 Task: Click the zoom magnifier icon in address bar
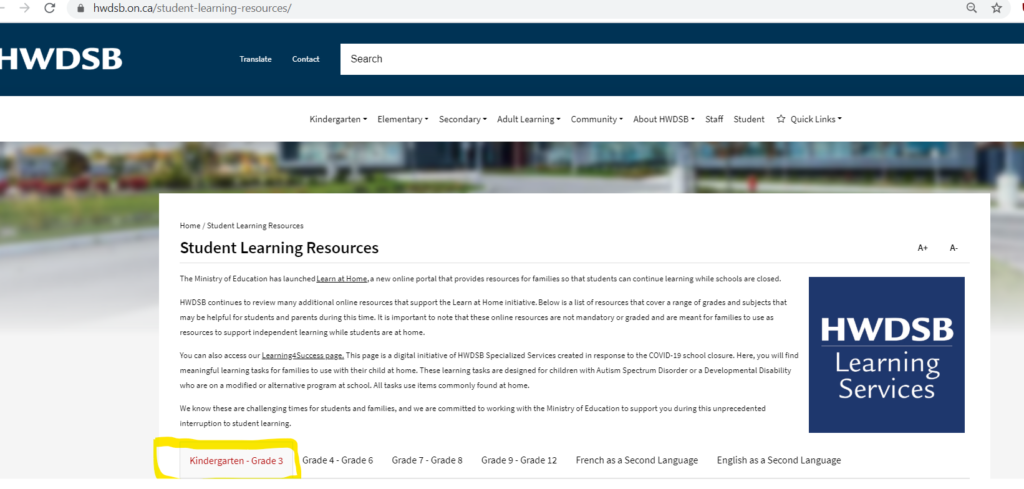[971, 8]
